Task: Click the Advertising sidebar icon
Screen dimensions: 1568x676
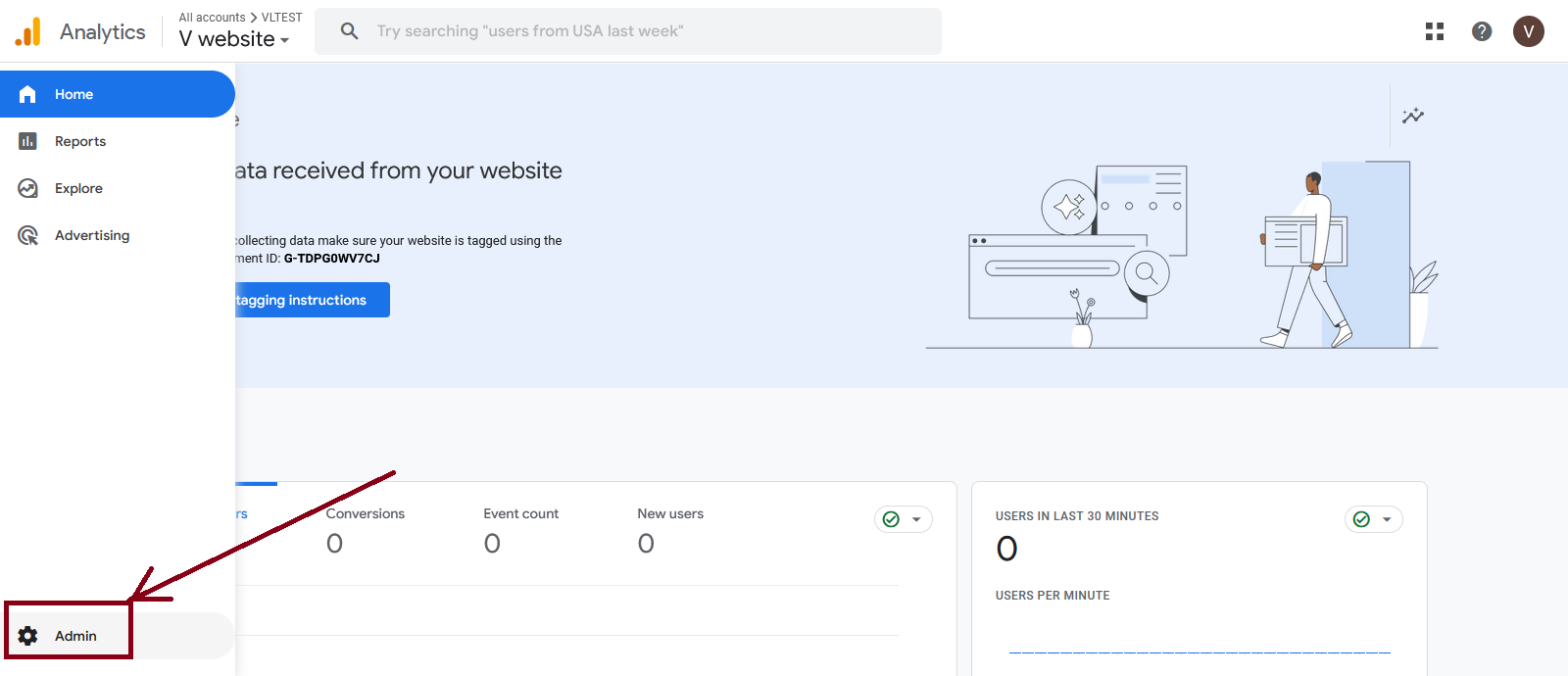Action: click(27, 235)
